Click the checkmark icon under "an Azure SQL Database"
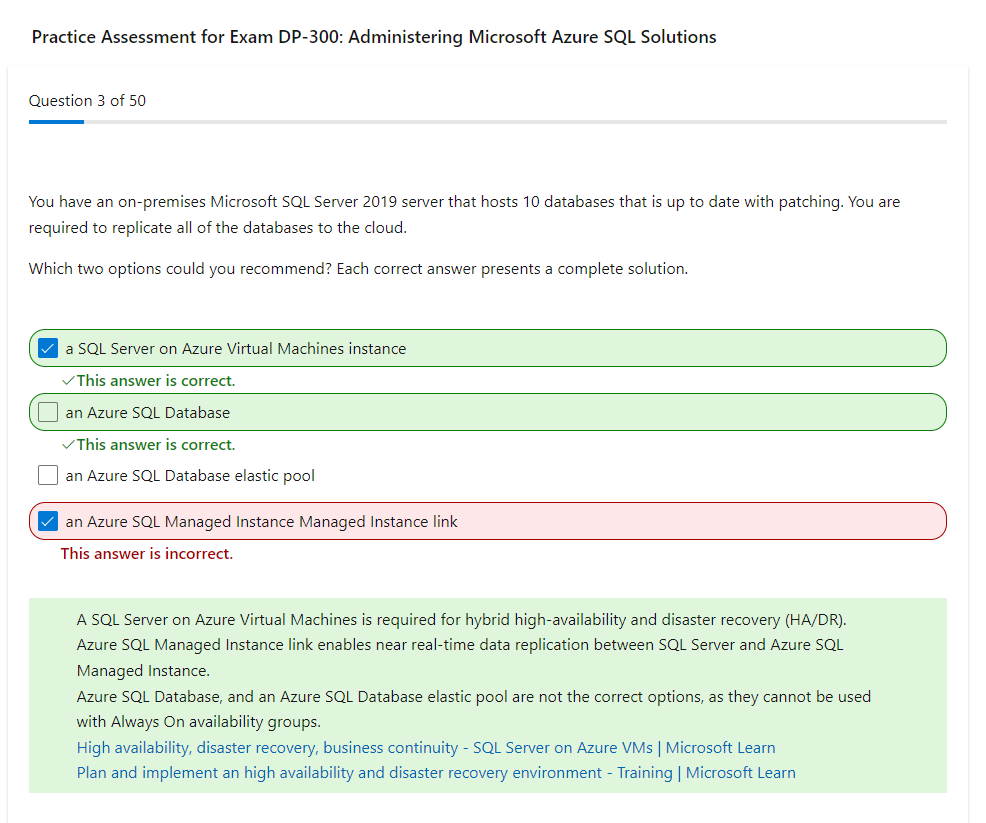The image size is (986, 823). pyautogui.click(x=68, y=444)
